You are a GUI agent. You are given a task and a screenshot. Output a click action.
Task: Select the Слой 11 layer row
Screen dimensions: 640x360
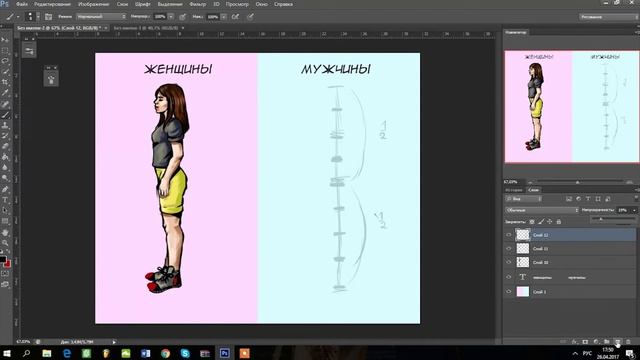(570, 248)
